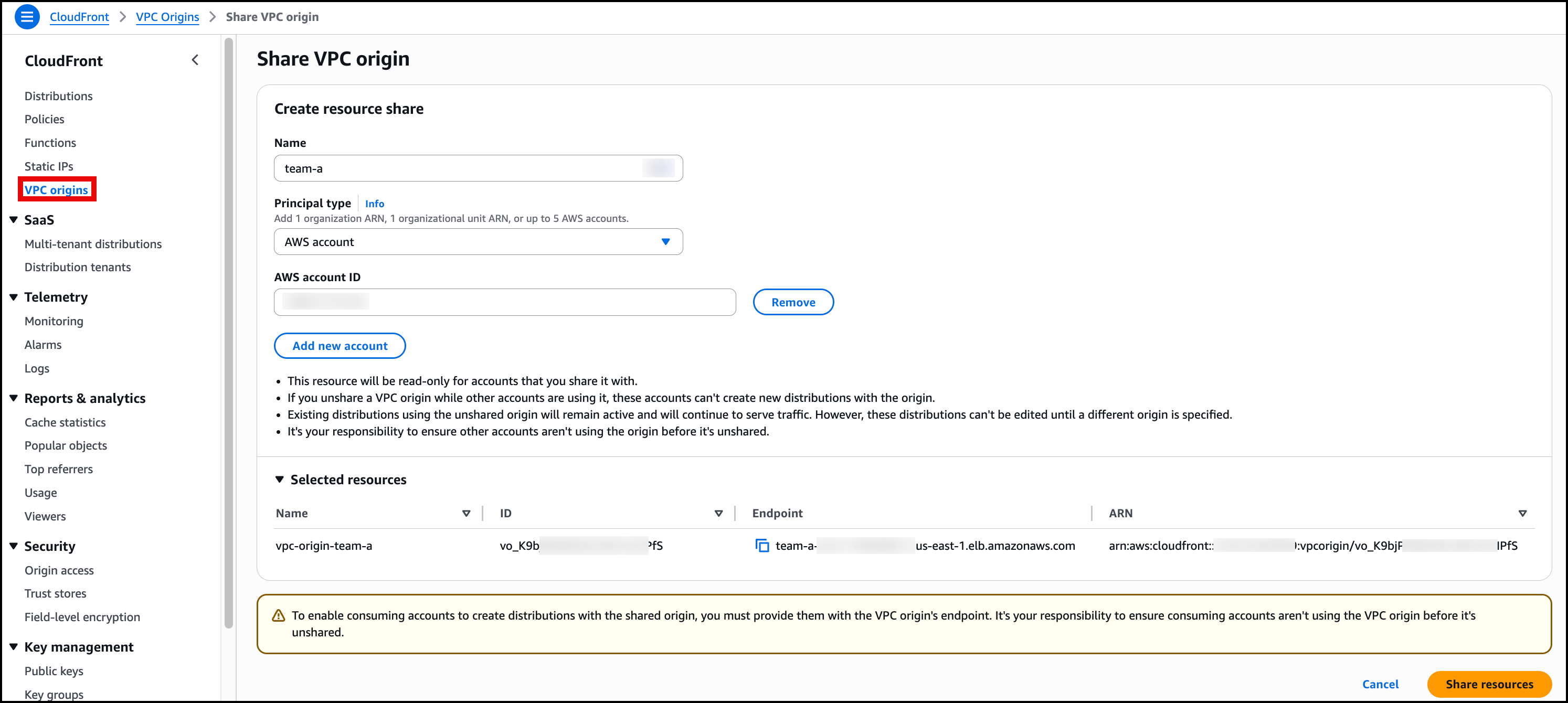
Task: Copy the team-a endpoint address
Action: [762, 546]
